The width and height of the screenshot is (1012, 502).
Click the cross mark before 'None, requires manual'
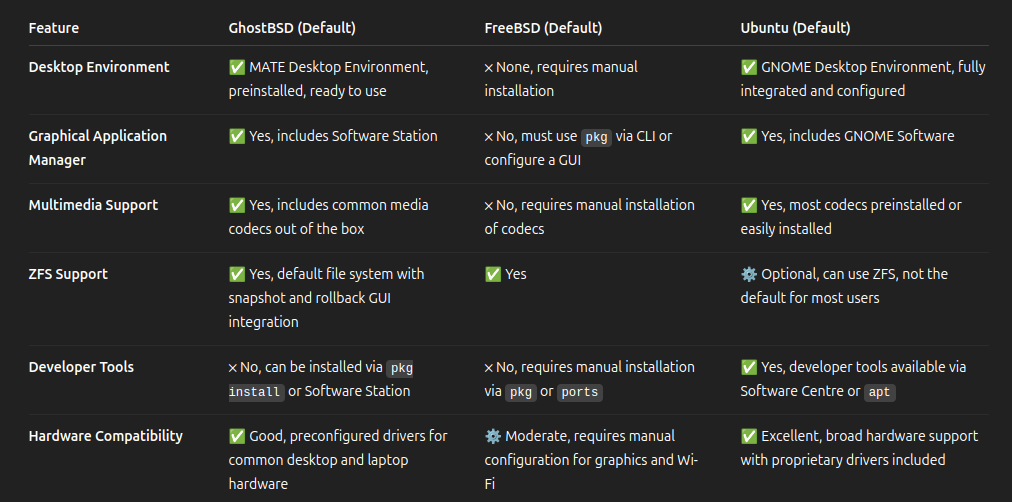pos(489,68)
